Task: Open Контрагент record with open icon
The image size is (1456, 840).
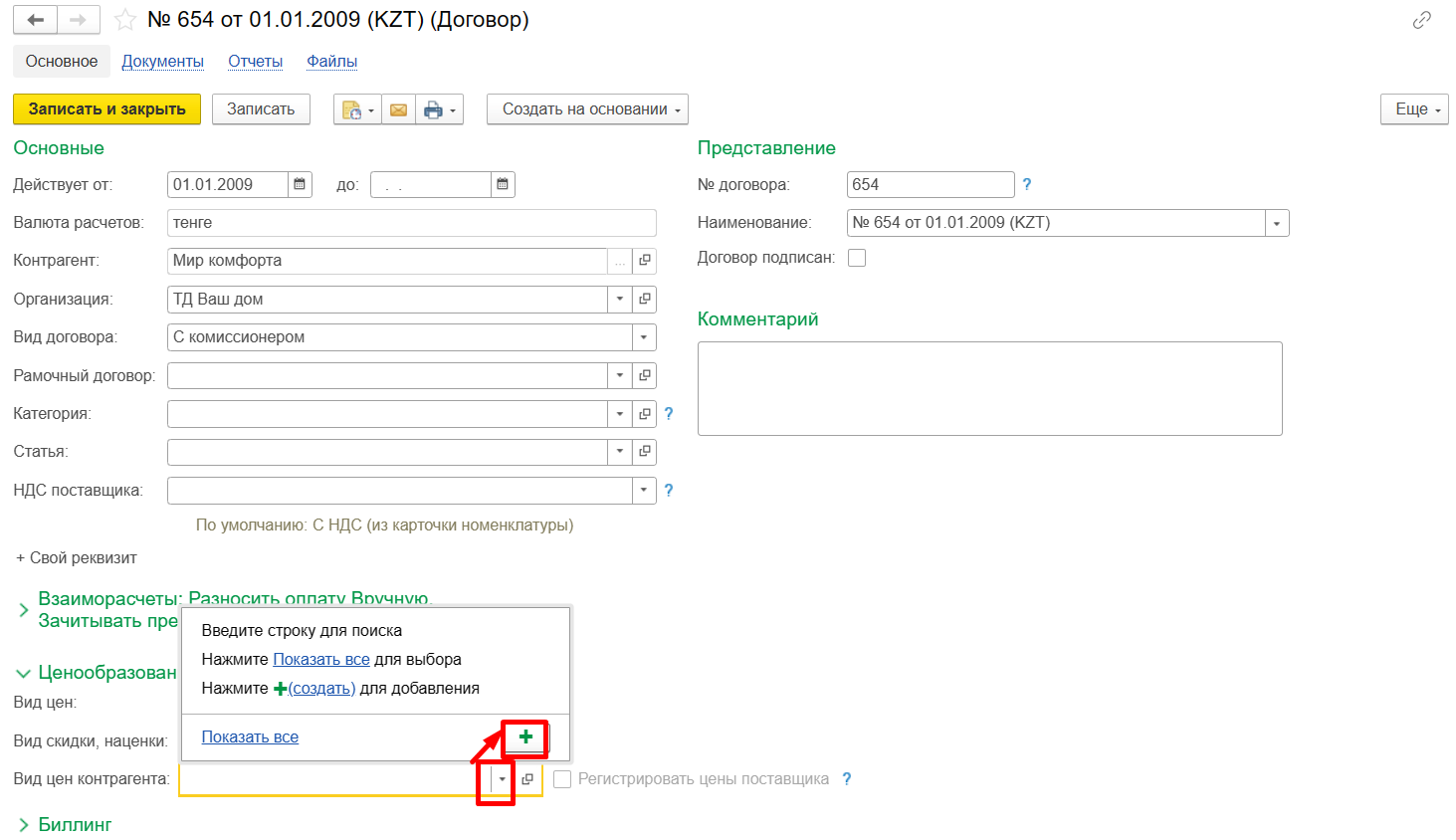Action: [x=645, y=261]
